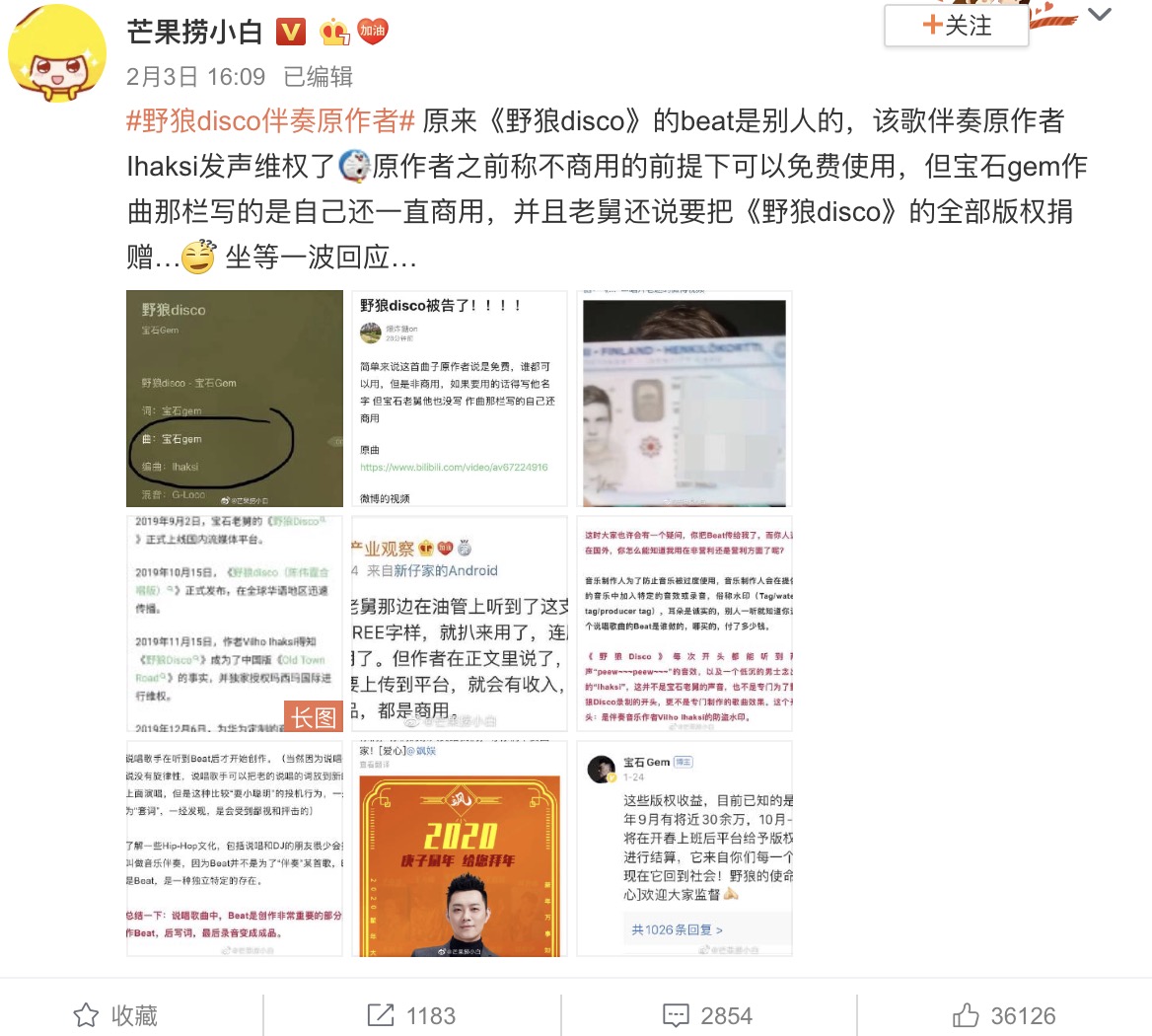Image resolution: width=1152 pixels, height=1036 pixels.
Task: Click the crown membership badge icon
Action: [x=334, y=32]
